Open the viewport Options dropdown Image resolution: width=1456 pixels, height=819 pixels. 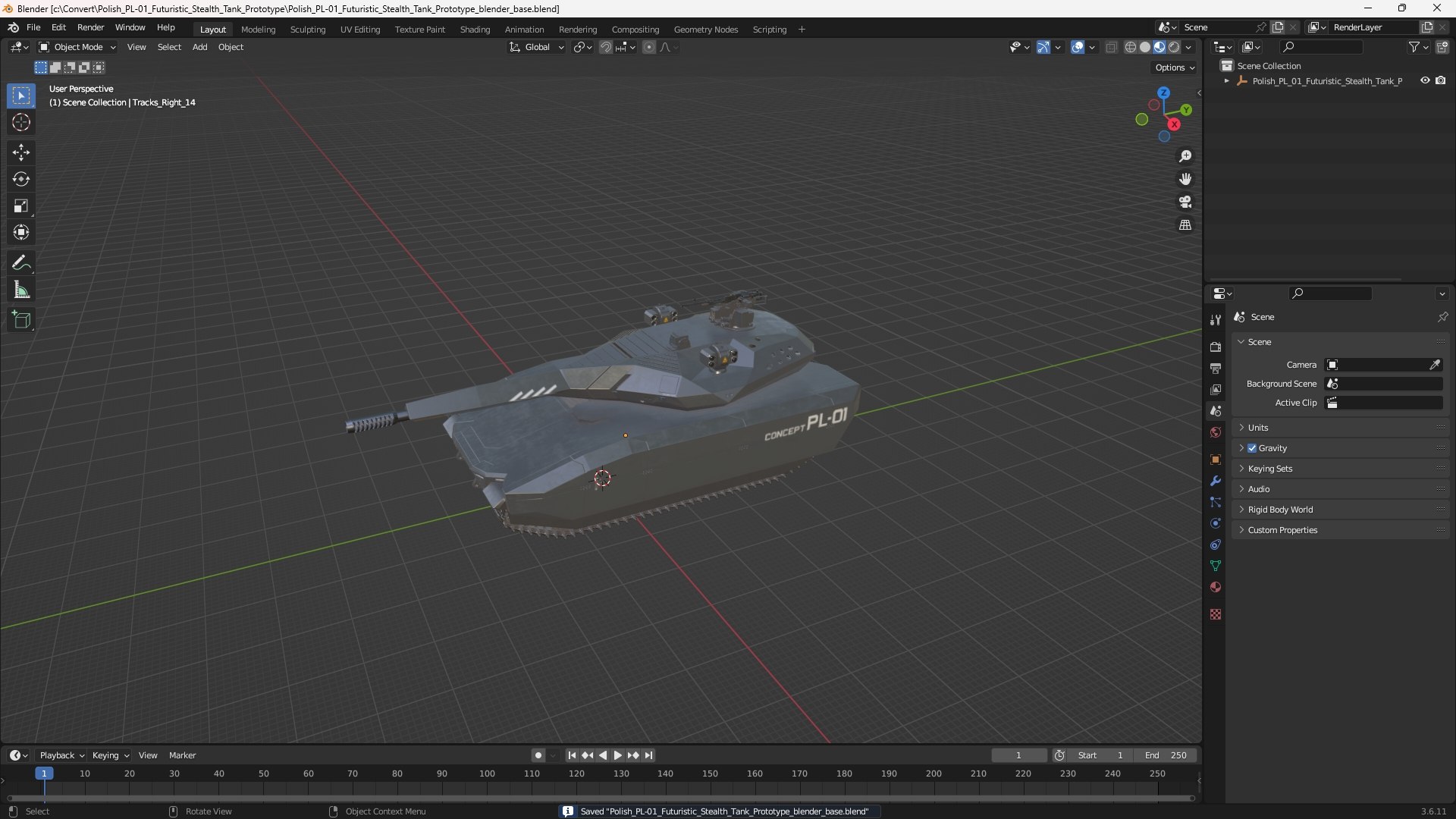[1175, 67]
